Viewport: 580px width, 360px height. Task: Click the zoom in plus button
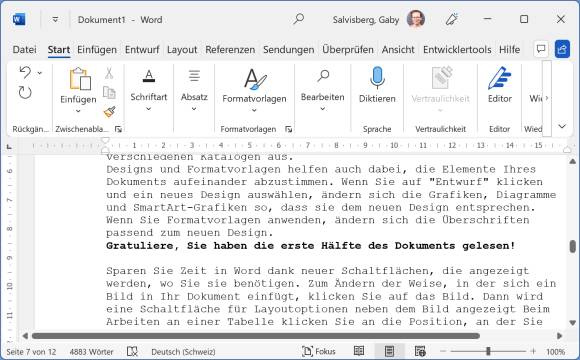coord(533,351)
